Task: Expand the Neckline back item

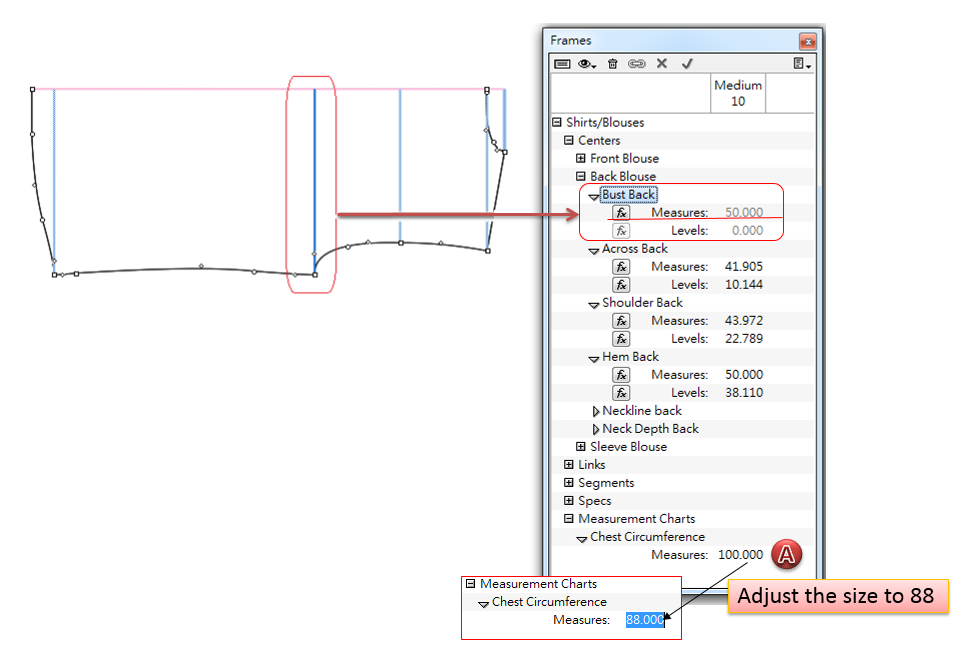Action: click(x=596, y=411)
